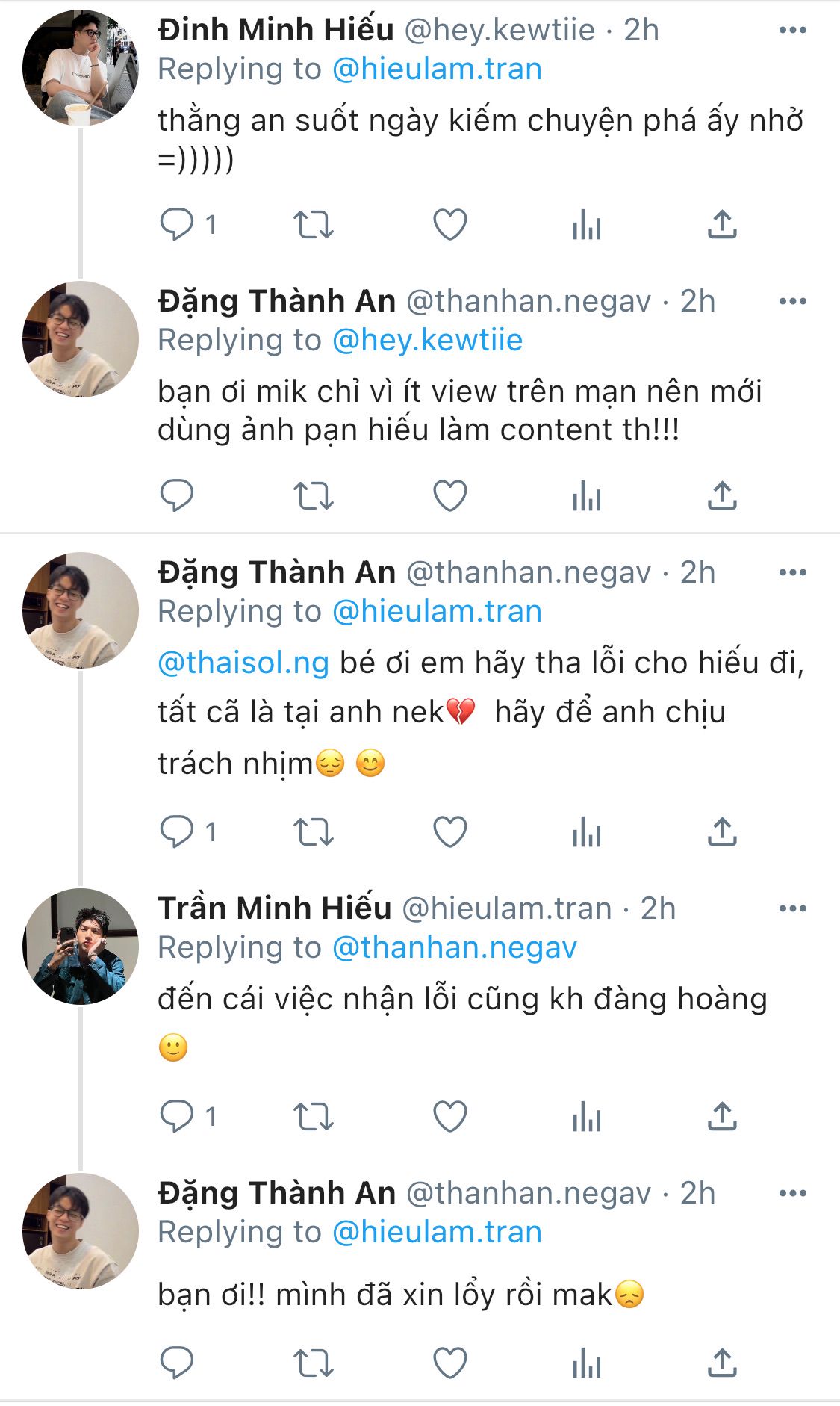Open Trần Minh Hiếu's profile picture
This screenshot has width=840, height=1406.
[81, 946]
